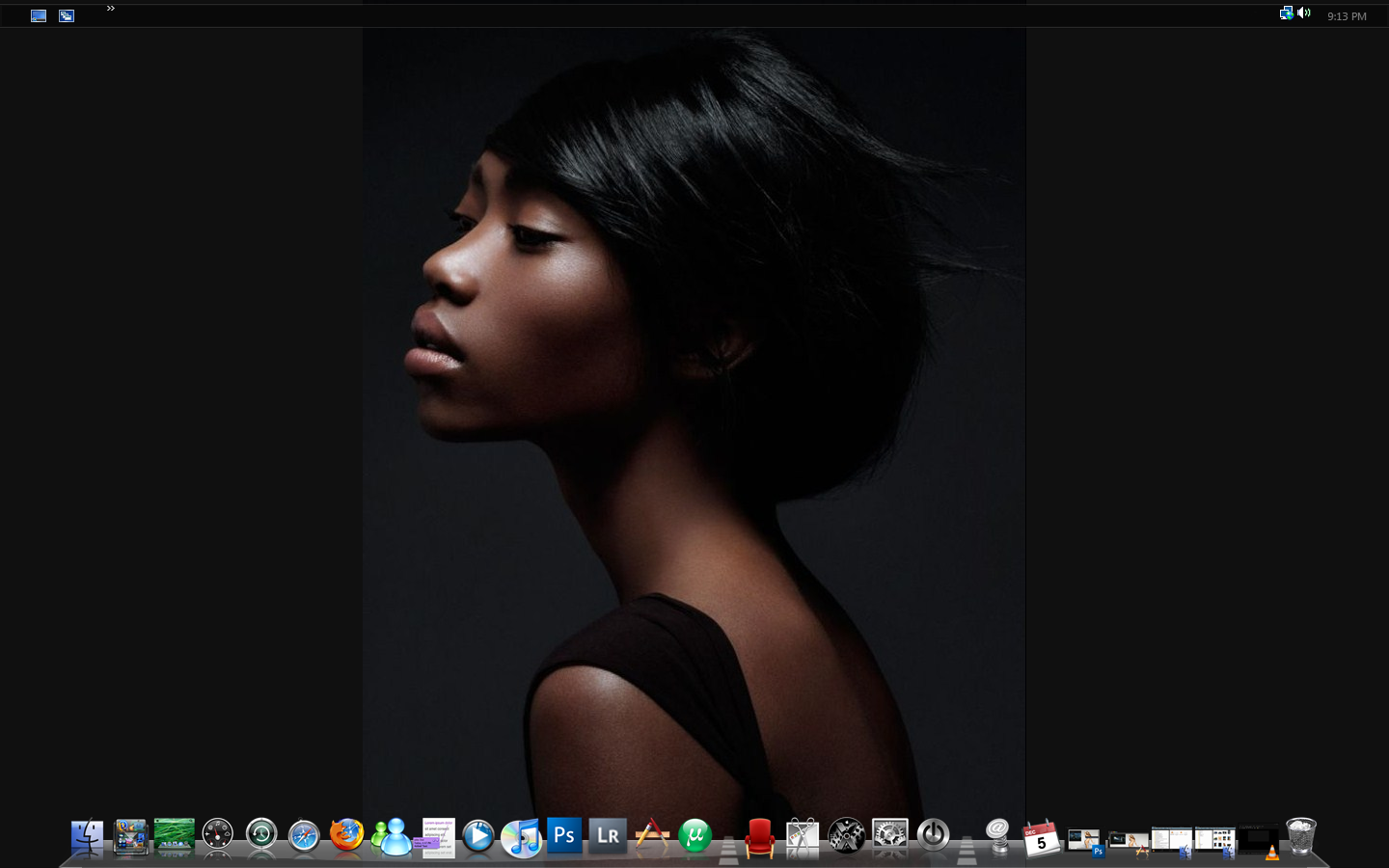Open the network status tray icon
The height and width of the screenshot is (868, 1389).
pos(1286,13)
